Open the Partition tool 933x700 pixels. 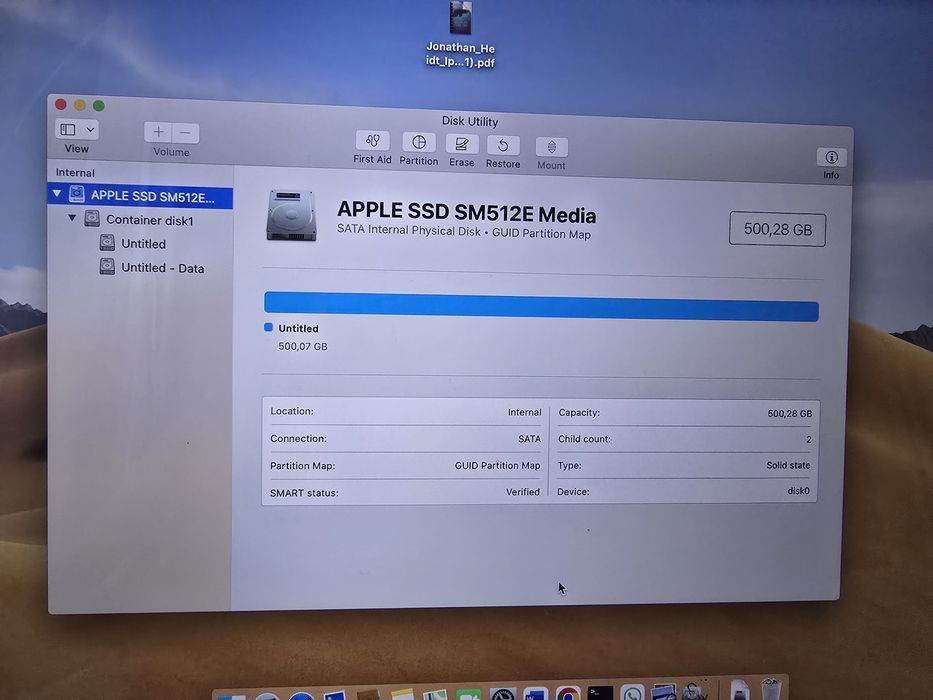[x=419, y=143]
